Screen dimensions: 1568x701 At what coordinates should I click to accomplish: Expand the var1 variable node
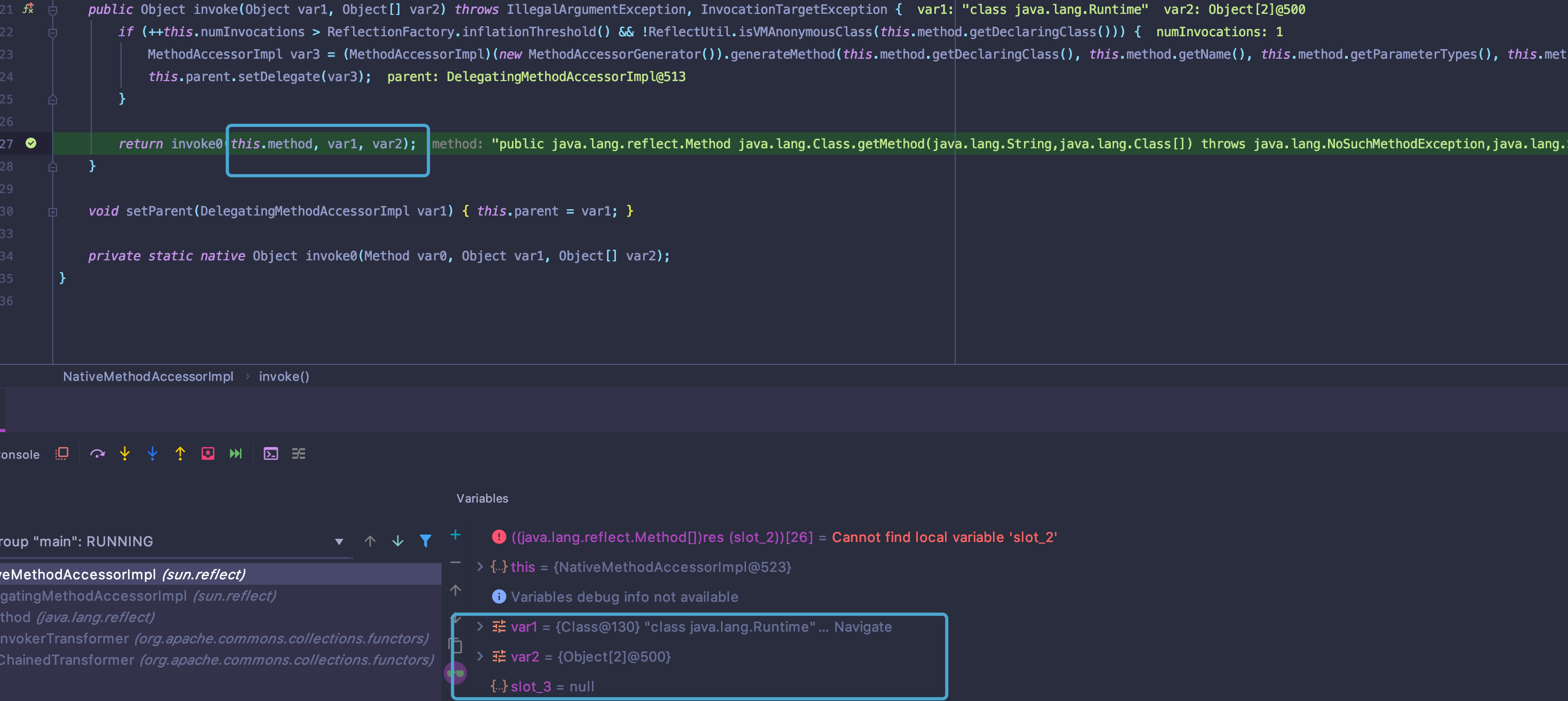click(479, 627)
